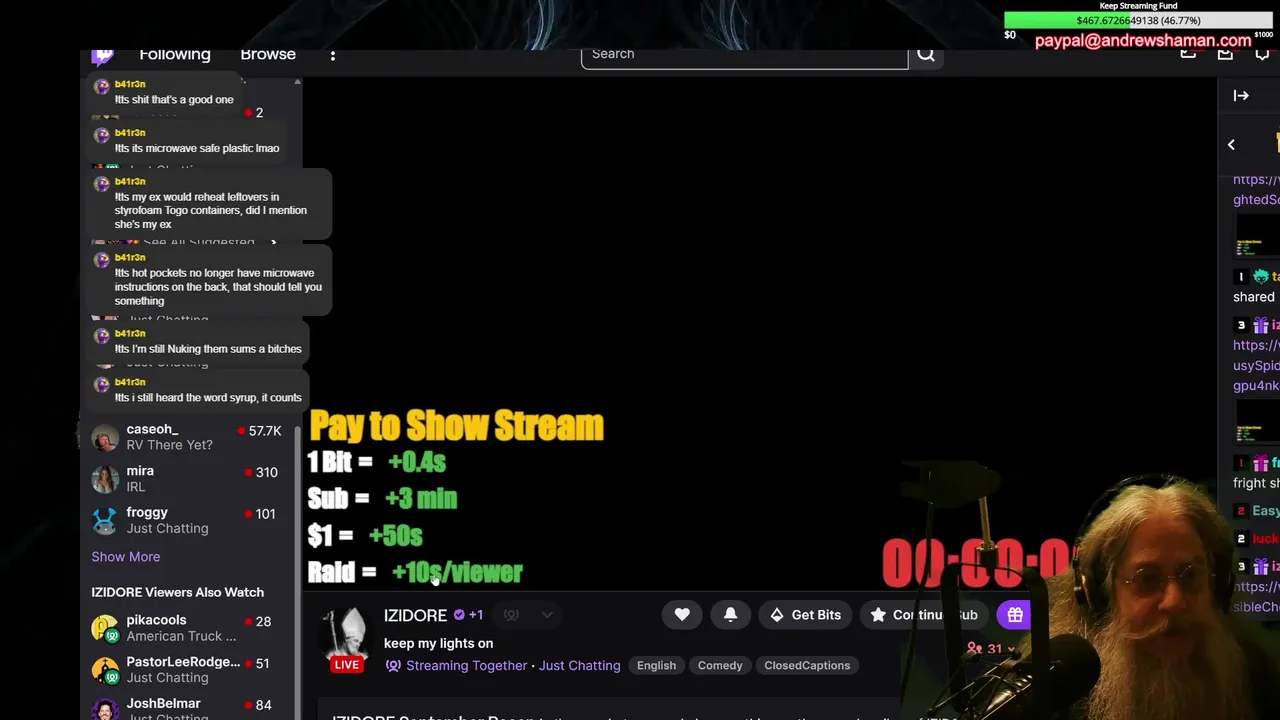Open the whispers speech bubble icon
This screenshot has width=1280, height=720.
[1262, 55]
